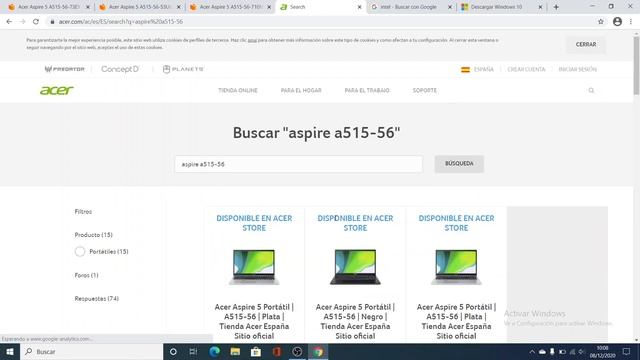Open Task View in the taskbar

pyautogui.click(x=193, y=351)
